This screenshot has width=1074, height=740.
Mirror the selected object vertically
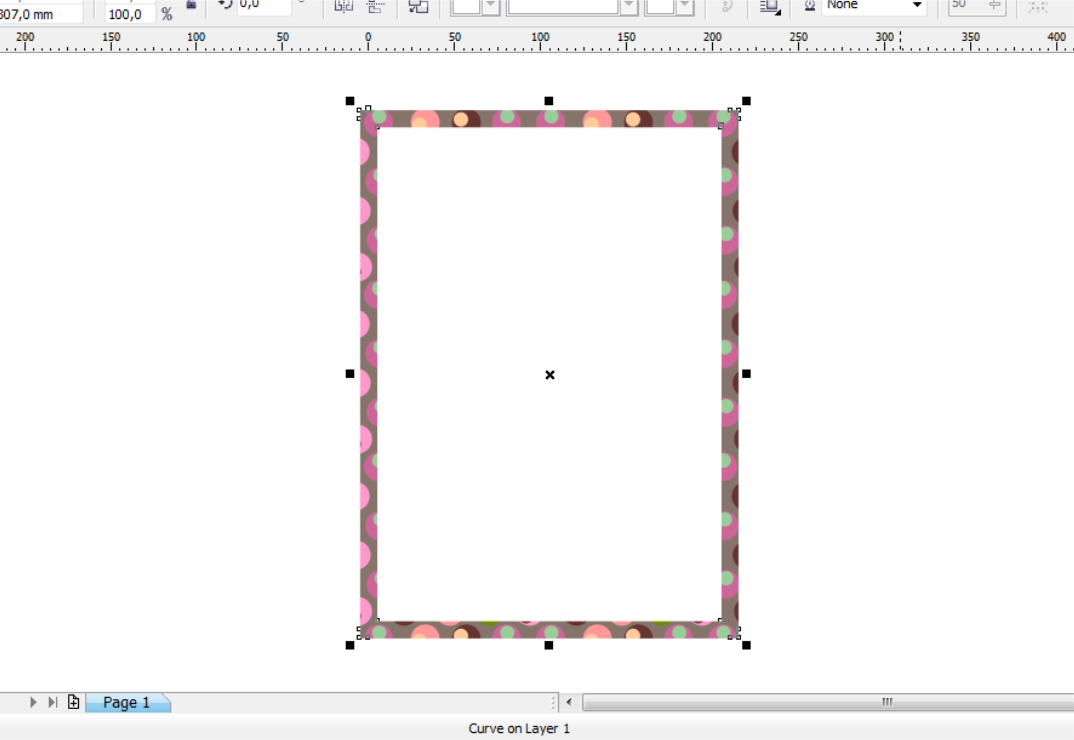(377, 6)
